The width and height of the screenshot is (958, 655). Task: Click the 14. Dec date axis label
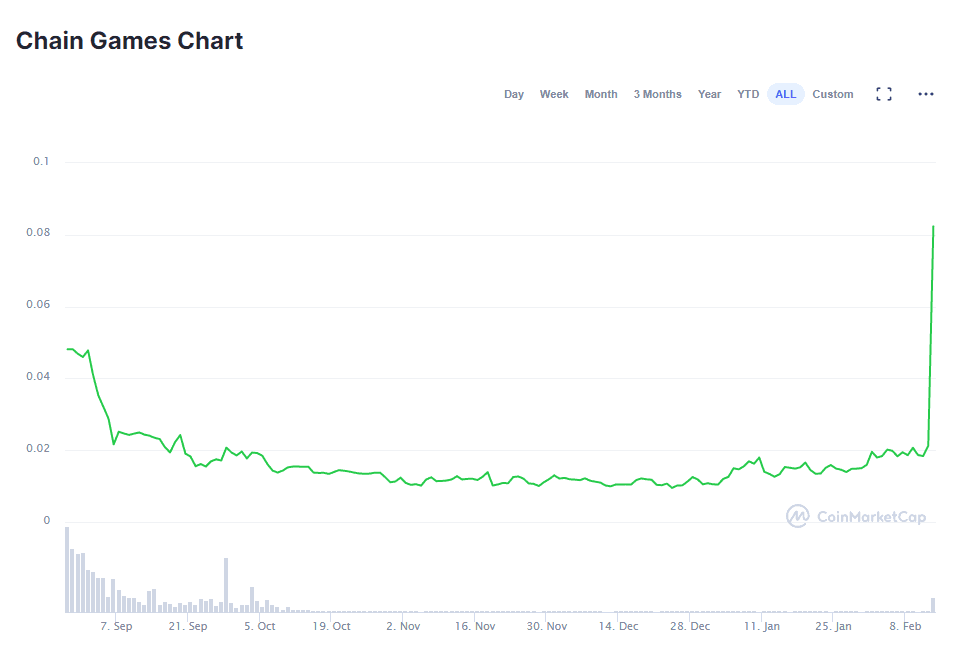tap(619, 627)
